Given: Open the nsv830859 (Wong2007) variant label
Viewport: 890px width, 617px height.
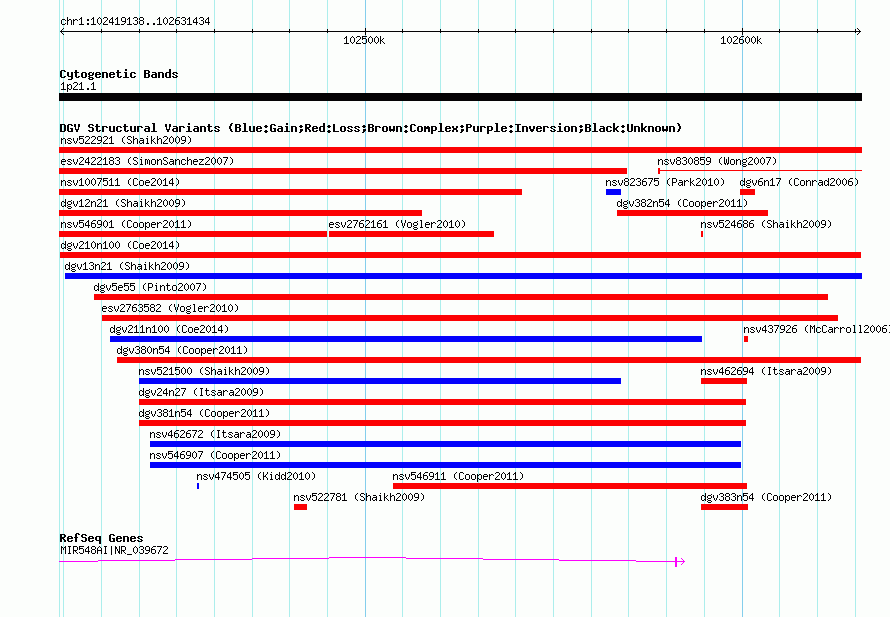Looking at the screenshot, I should pyautogui.click(x=717, y=161).
